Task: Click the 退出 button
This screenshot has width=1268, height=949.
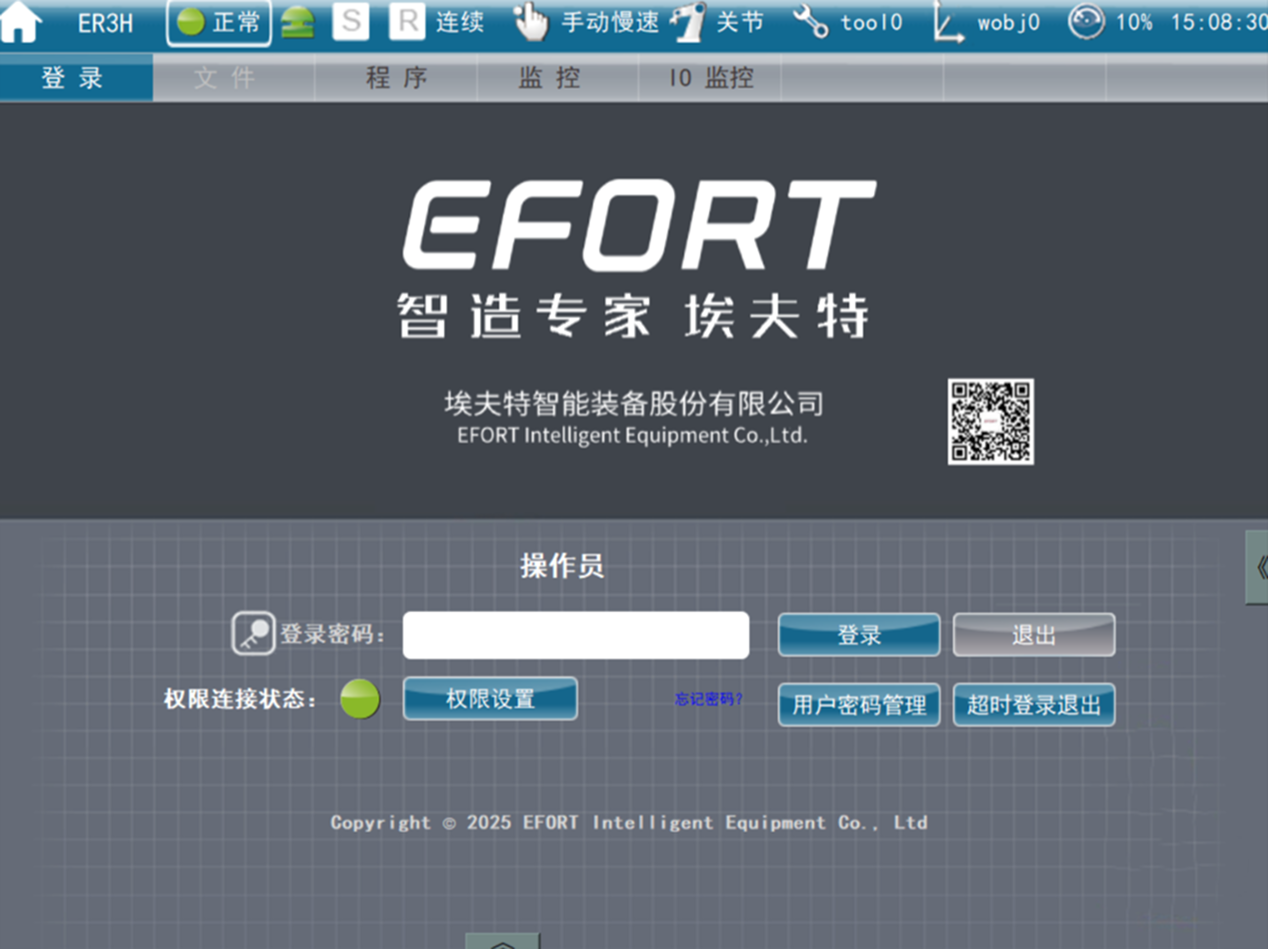Action: pos(1034,635)
